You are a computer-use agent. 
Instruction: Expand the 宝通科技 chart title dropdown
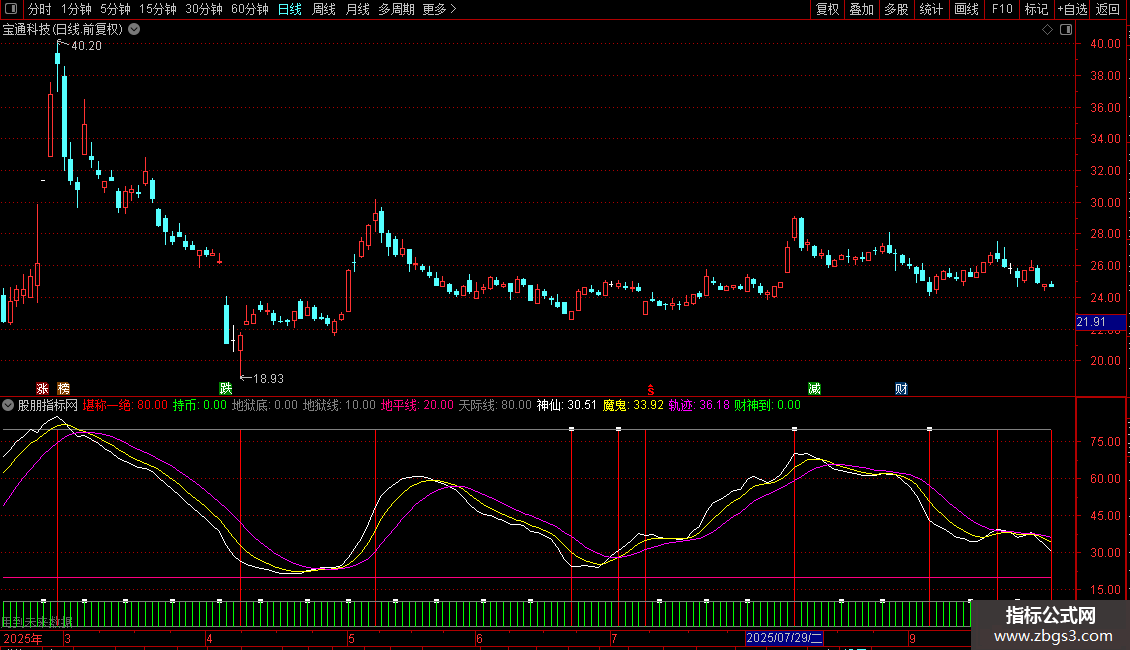[x=135, y=29]
